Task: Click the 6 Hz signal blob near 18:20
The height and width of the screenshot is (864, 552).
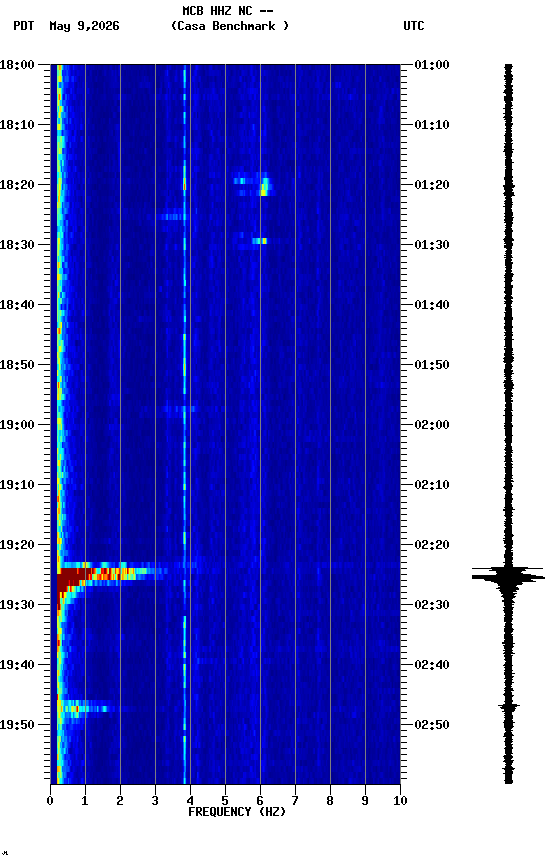Action: [x=264, y=186]
